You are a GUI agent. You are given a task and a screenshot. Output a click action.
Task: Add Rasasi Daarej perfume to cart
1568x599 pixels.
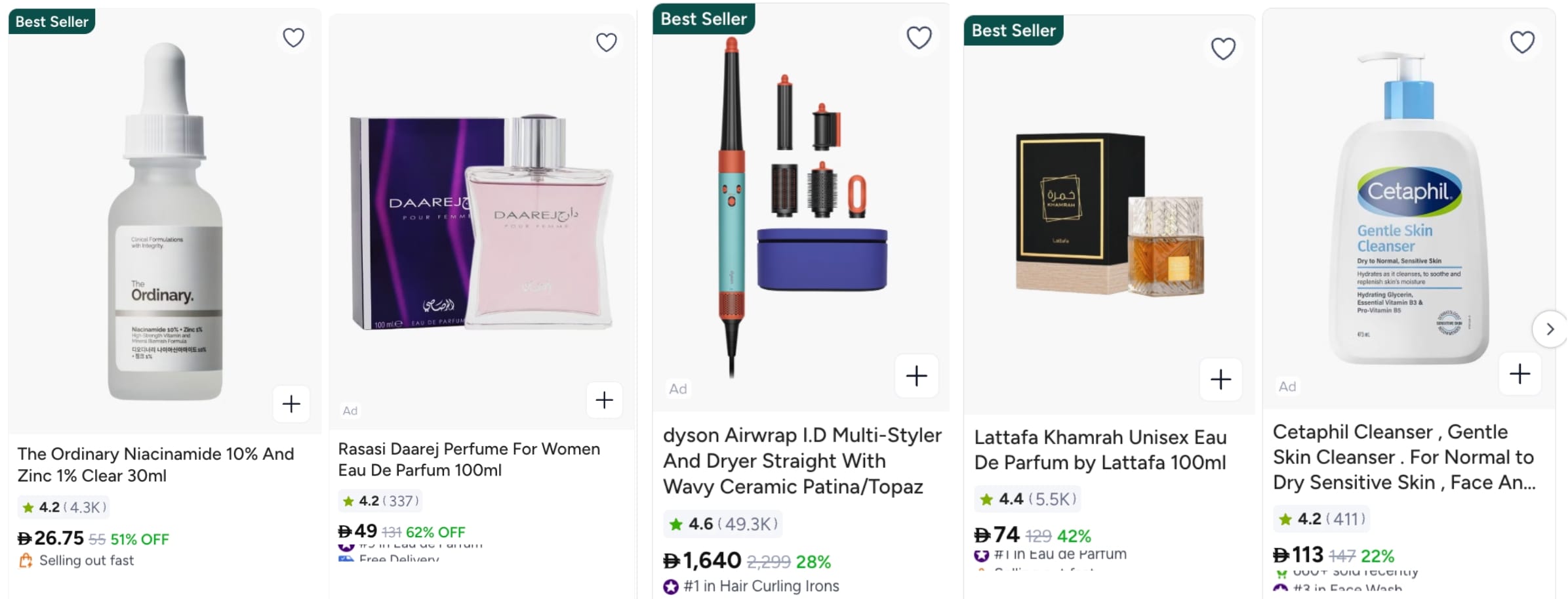pos(604,400)
